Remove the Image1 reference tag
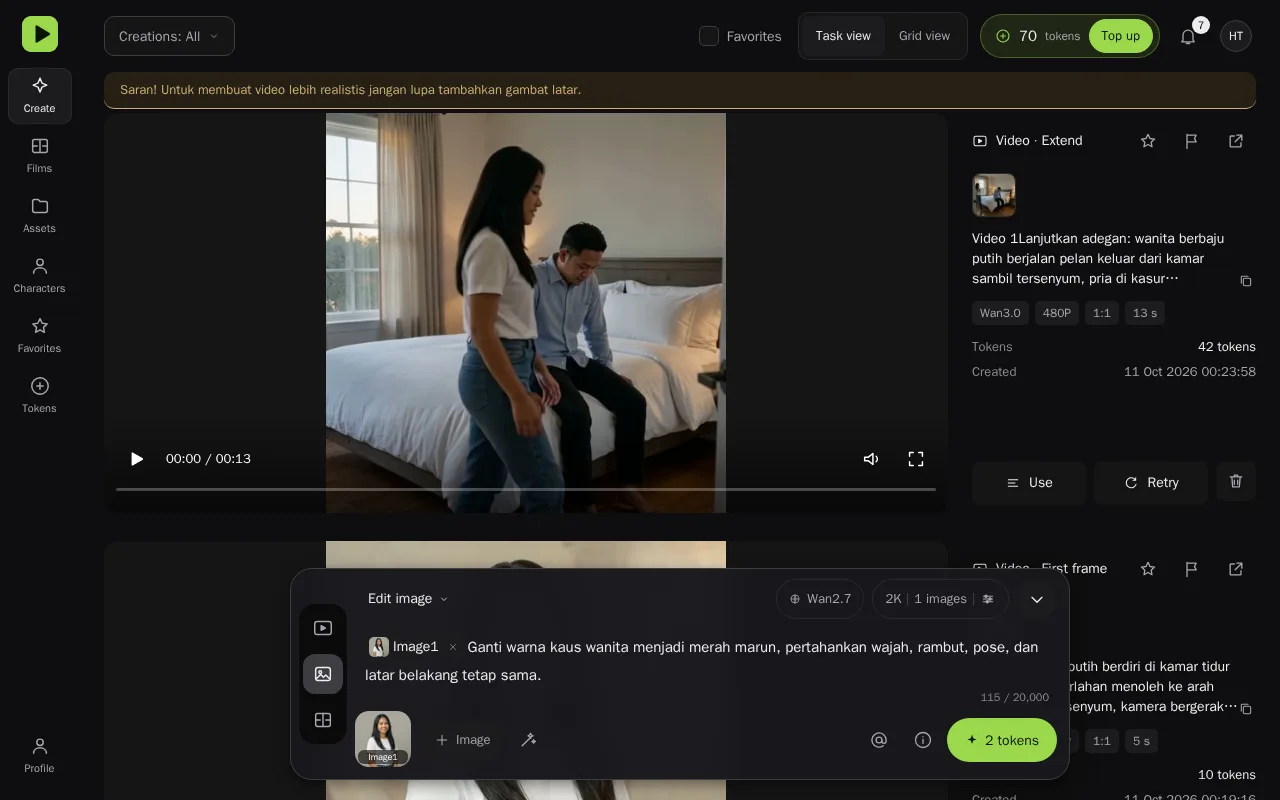 tap(453, 647)
